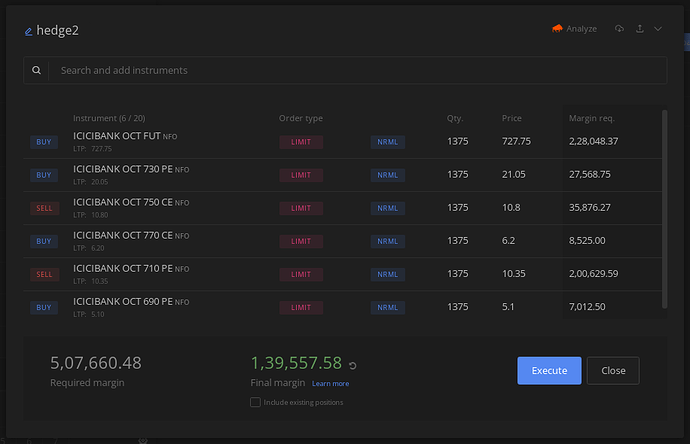The image size is (690, 444).
Task: Change LIMIT order type for 730 PE
Action: [x=301, y=175]
